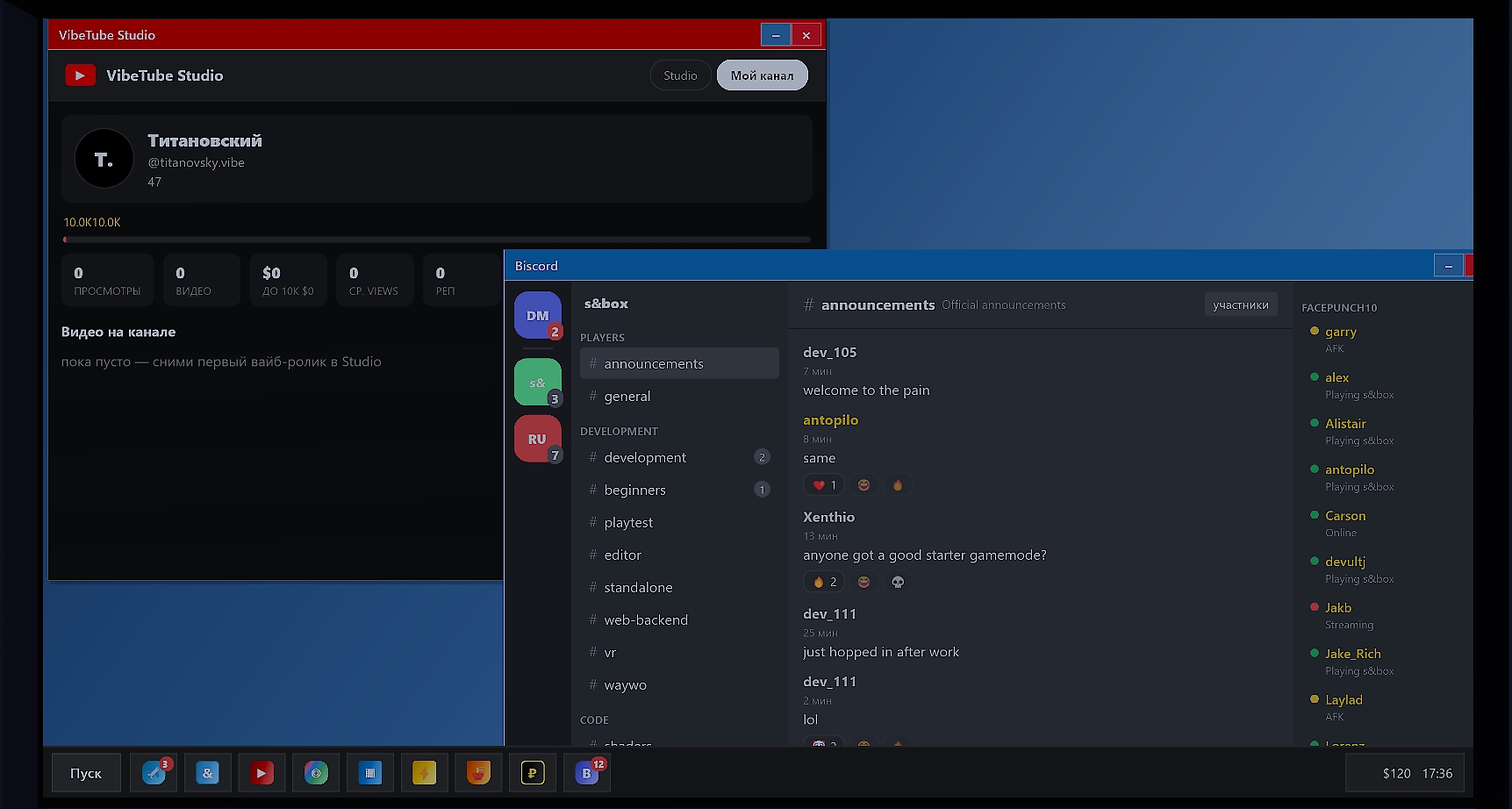
Task: Click the $120 balance in the taskbar
Action: (1396, 773)
